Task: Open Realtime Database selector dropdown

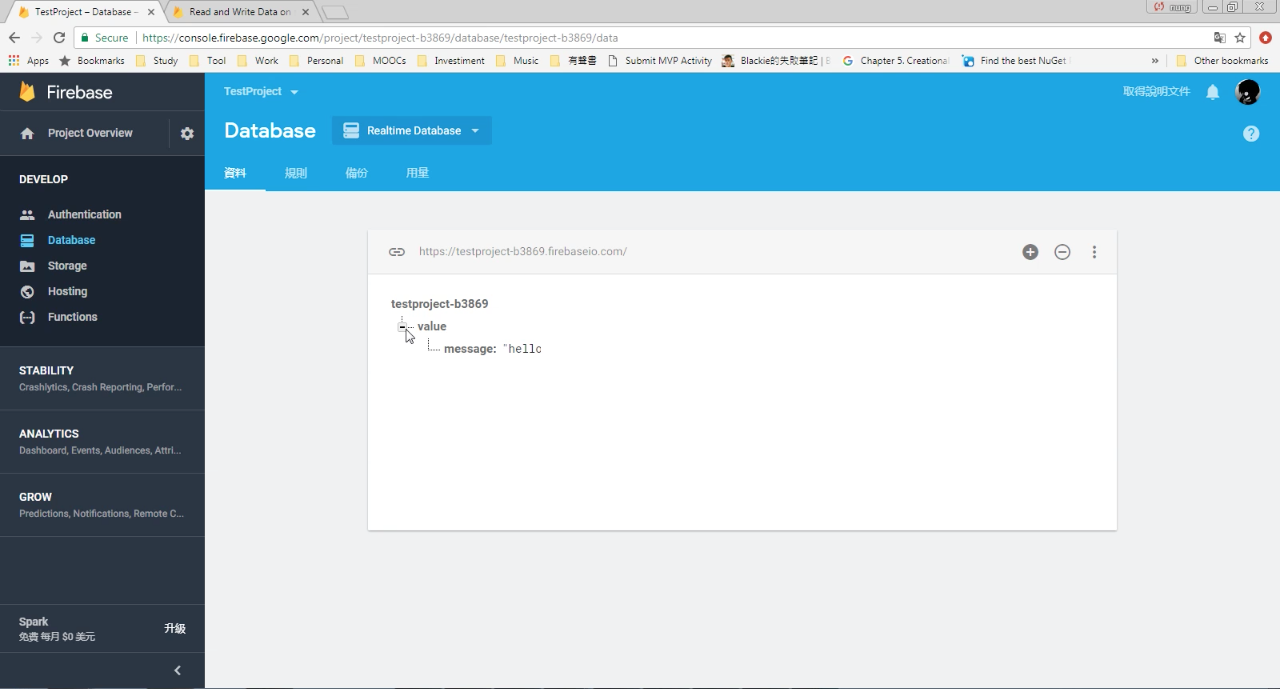Action: (x=412, y=131)
